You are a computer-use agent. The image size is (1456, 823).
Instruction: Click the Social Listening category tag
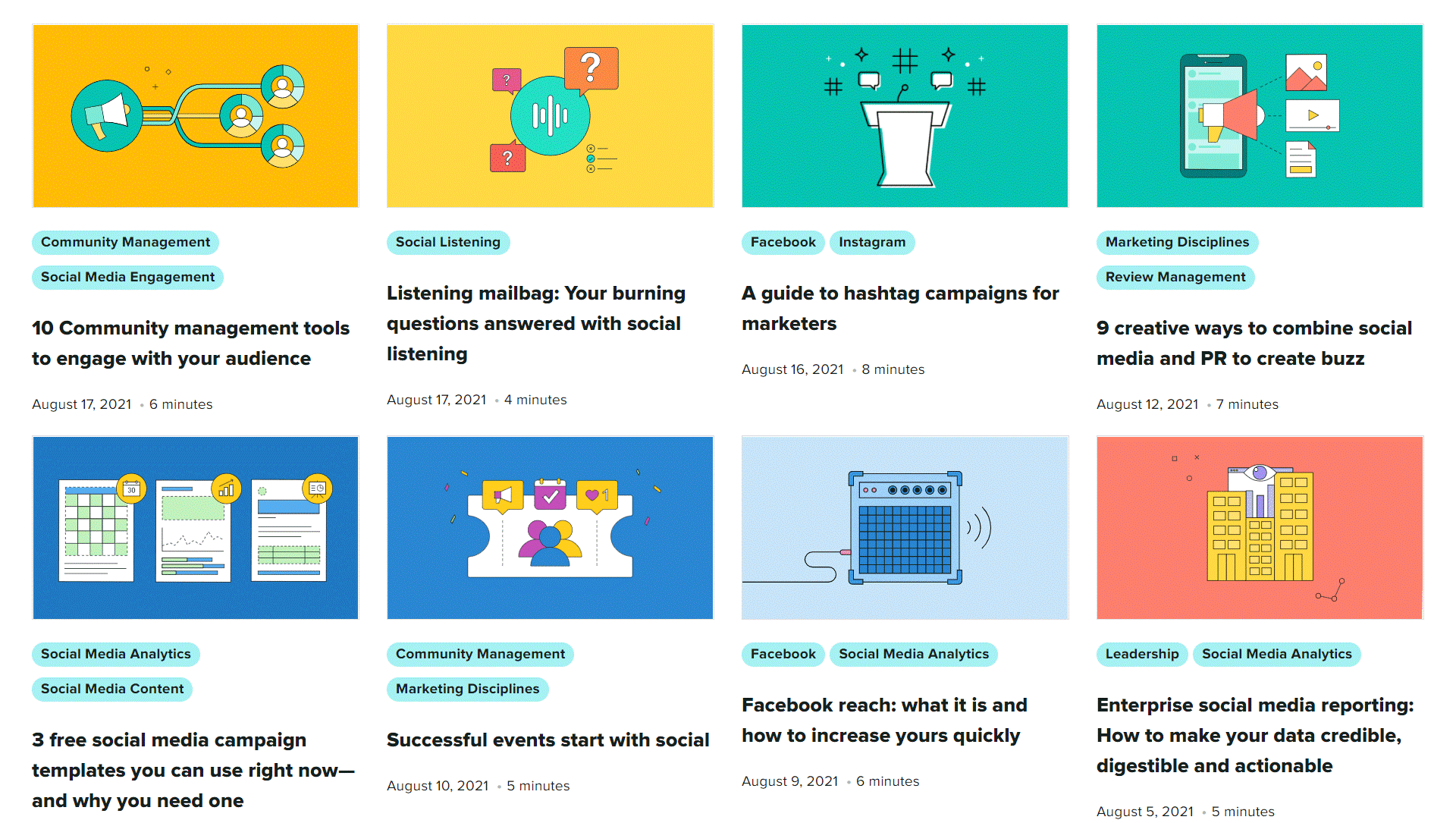point(447,243)
